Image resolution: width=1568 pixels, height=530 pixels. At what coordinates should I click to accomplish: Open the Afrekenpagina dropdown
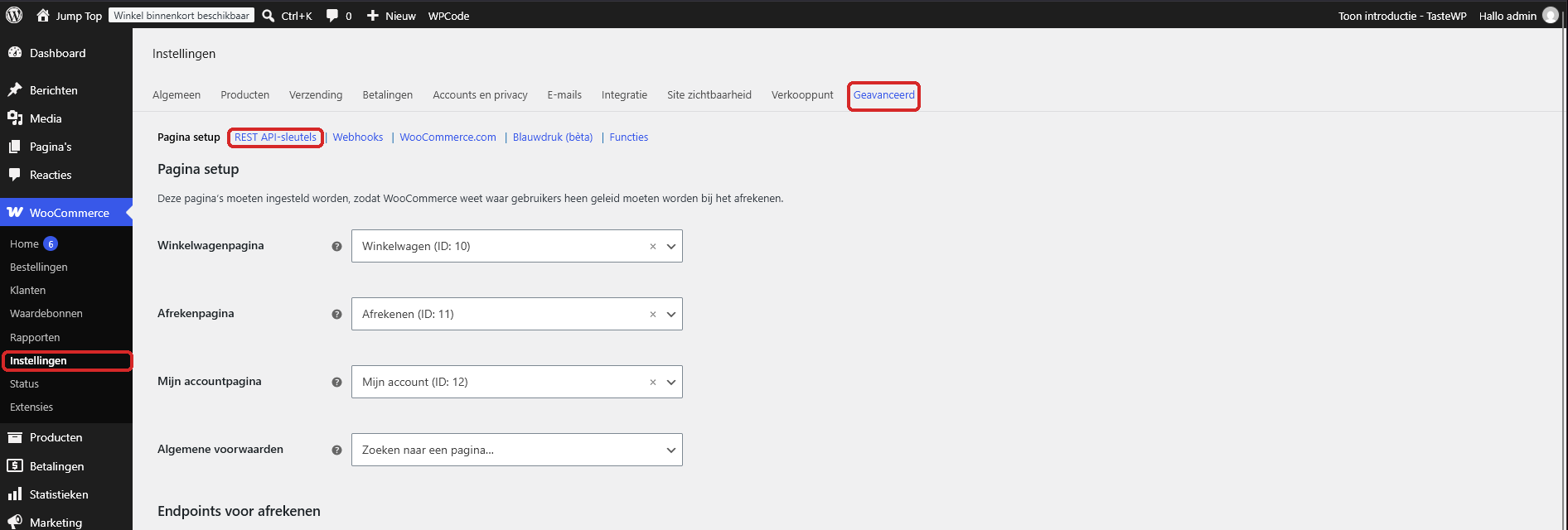(516, 314)
